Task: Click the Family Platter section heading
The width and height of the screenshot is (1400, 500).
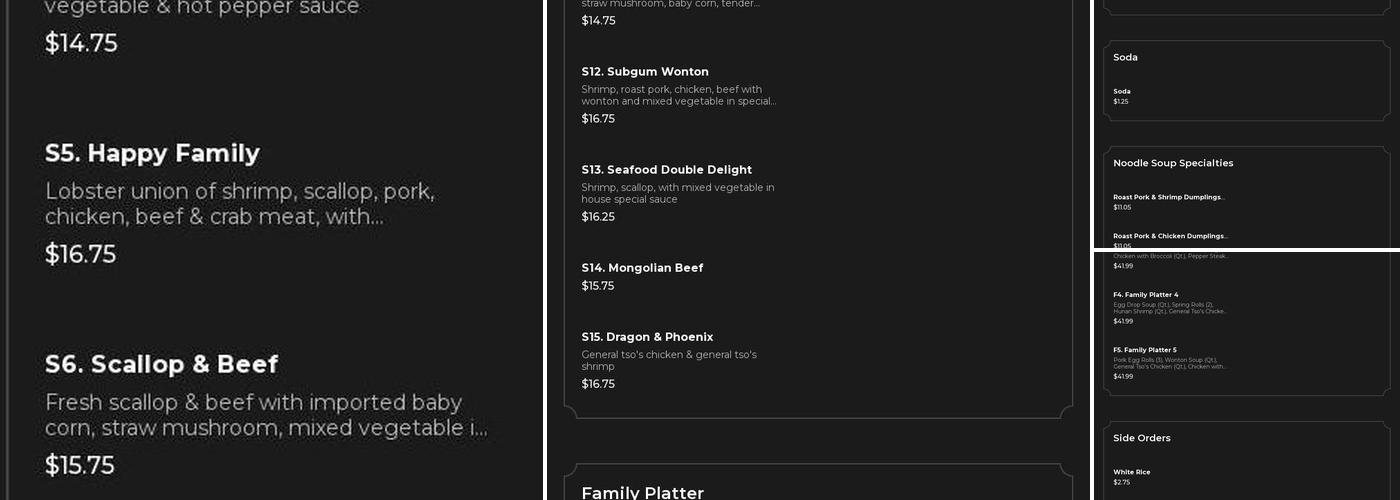Action: (x=642, y=492)
